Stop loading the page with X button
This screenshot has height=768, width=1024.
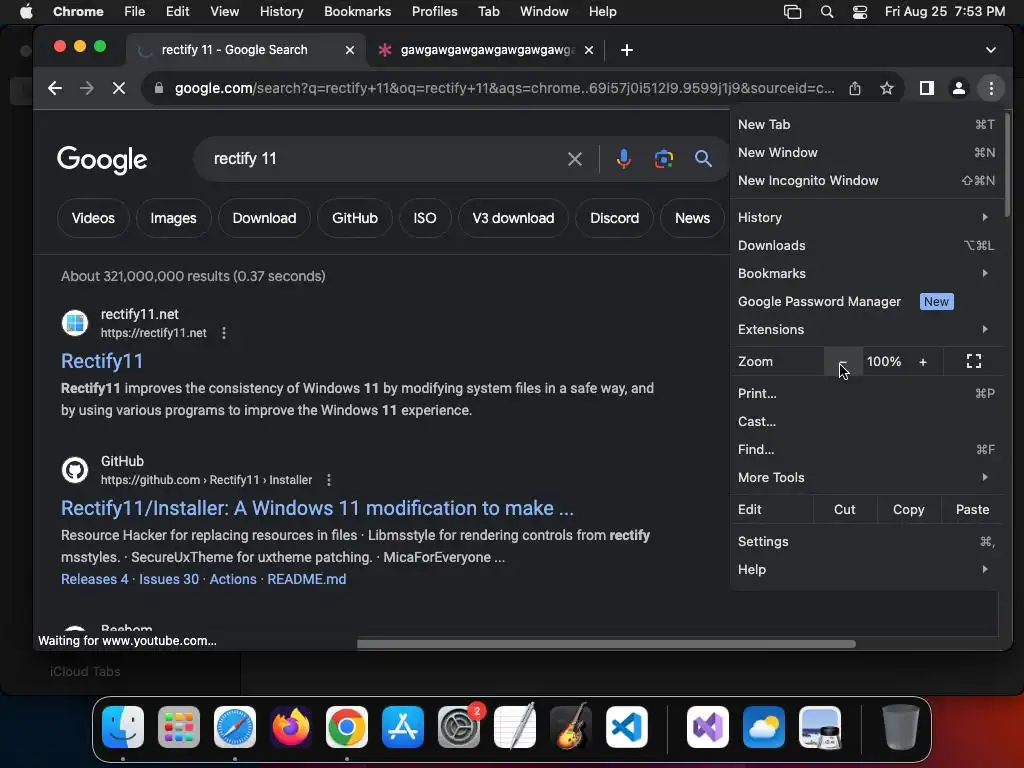click(119, 88)
